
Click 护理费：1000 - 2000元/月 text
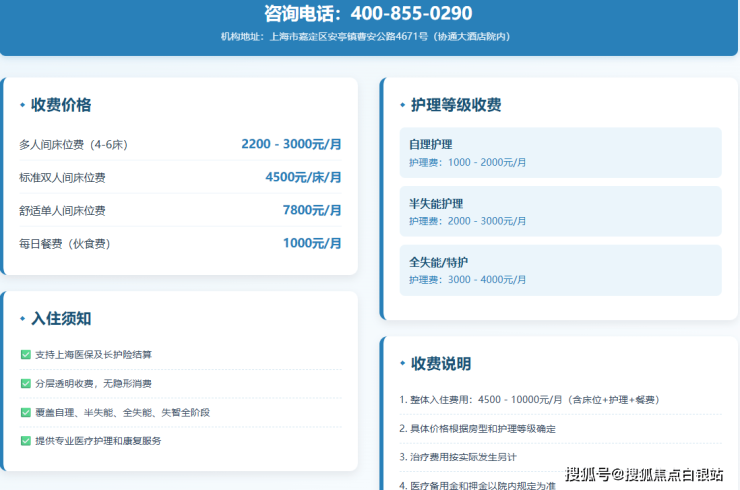click(467, 162)
